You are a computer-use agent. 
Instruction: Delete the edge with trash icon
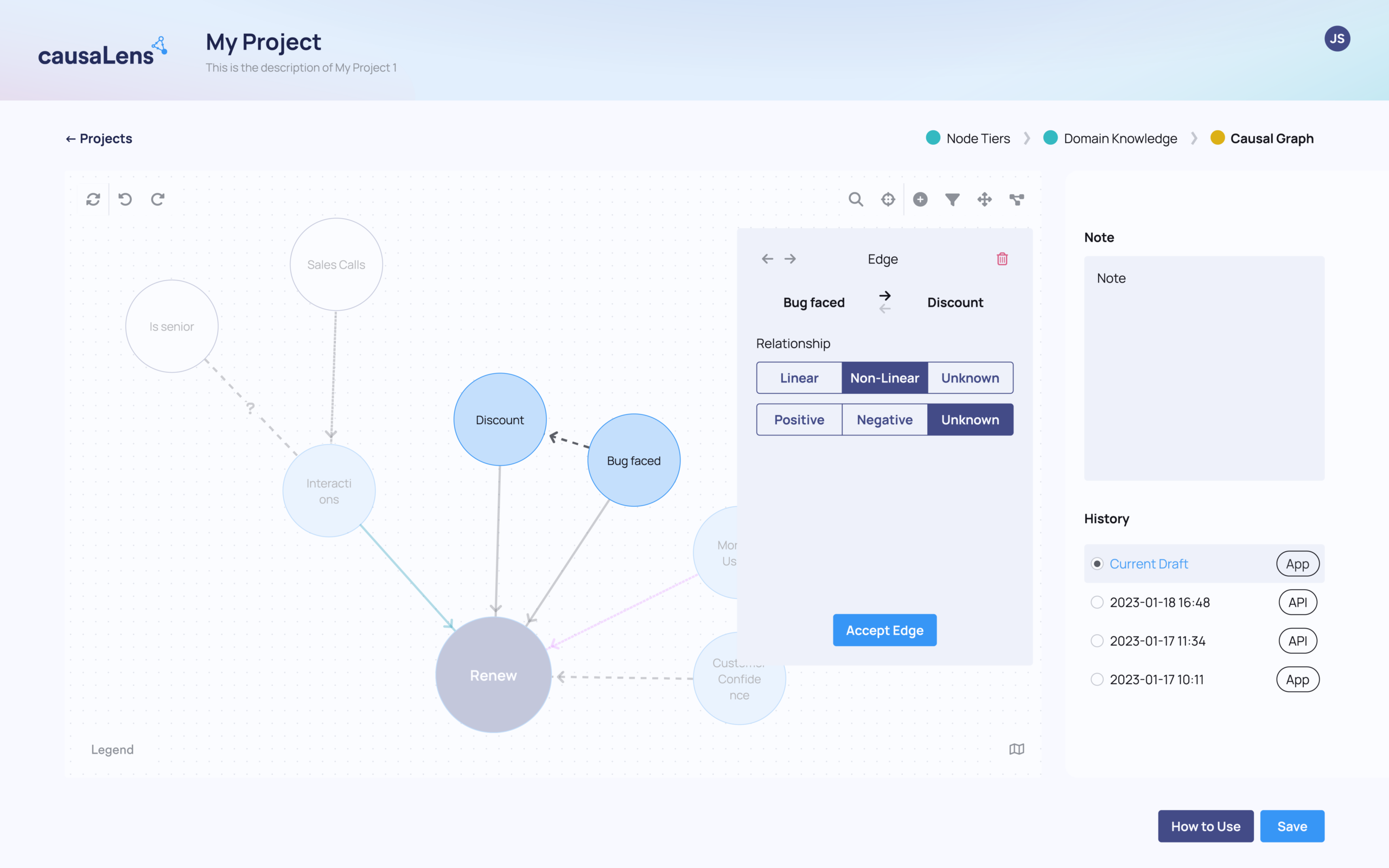coord(1002,259)
